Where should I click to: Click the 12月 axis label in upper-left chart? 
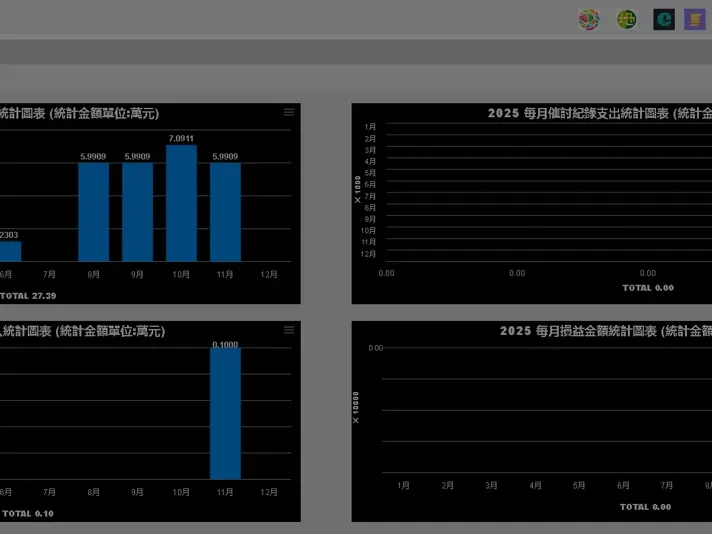268,274
